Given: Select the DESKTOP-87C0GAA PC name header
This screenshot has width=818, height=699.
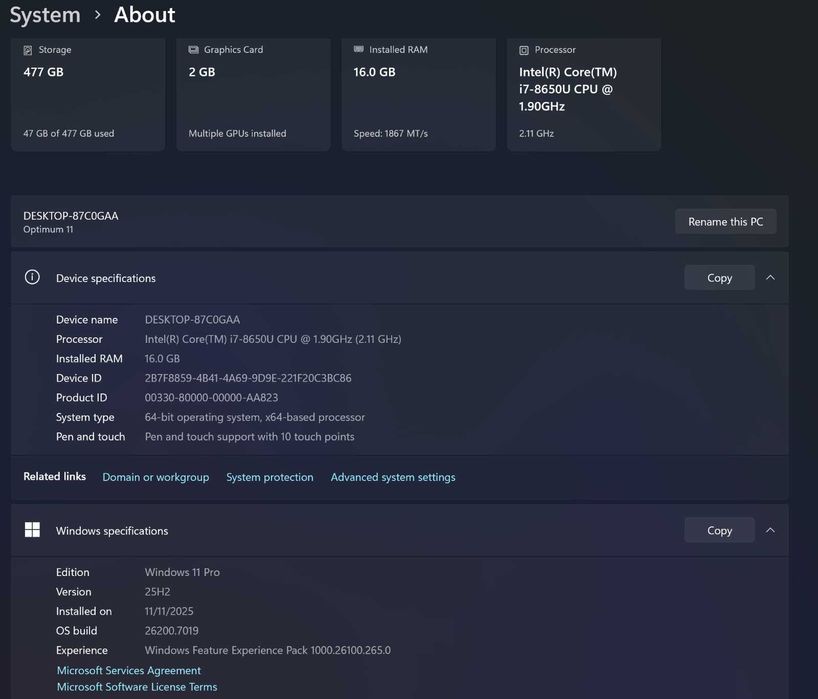Looking at the screenshot, I should [x=70, y=215].
